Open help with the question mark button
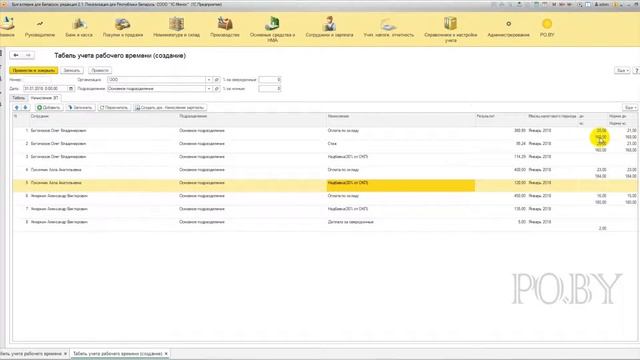 coord(636,71)
